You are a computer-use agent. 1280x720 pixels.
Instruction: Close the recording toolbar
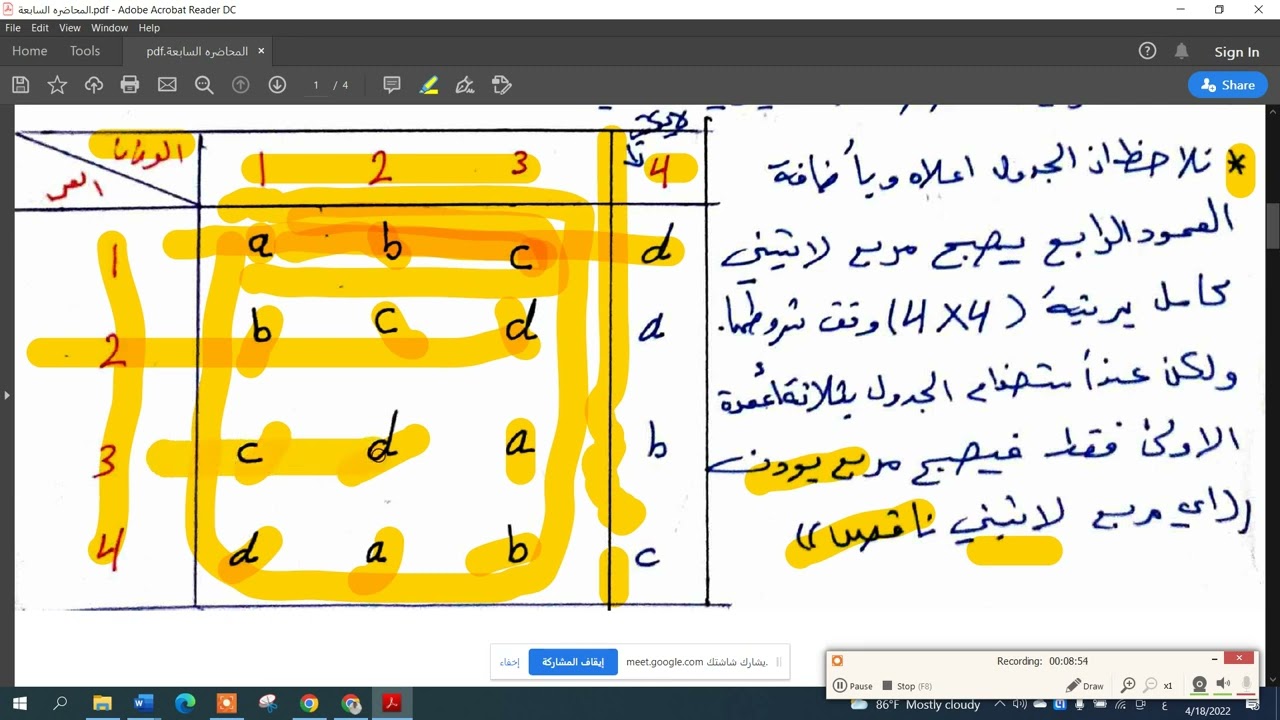tap(1238, 658)
